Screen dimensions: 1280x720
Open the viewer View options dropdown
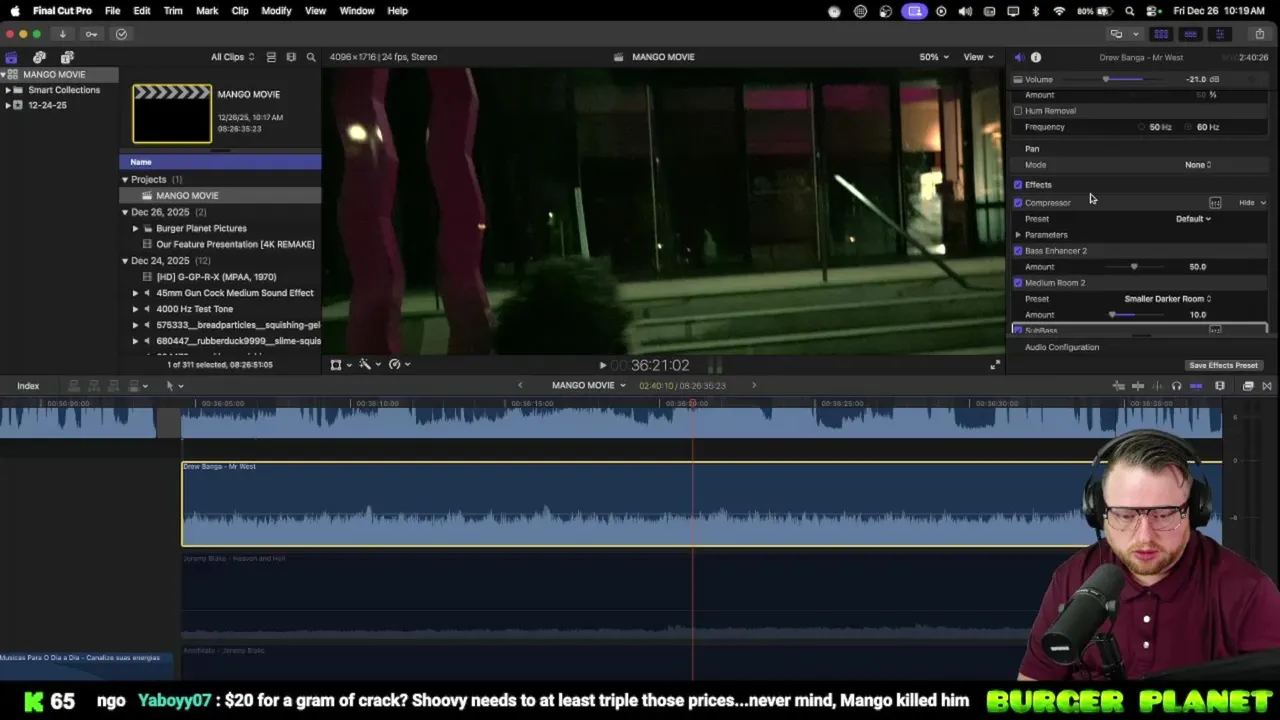pos(977,57)
